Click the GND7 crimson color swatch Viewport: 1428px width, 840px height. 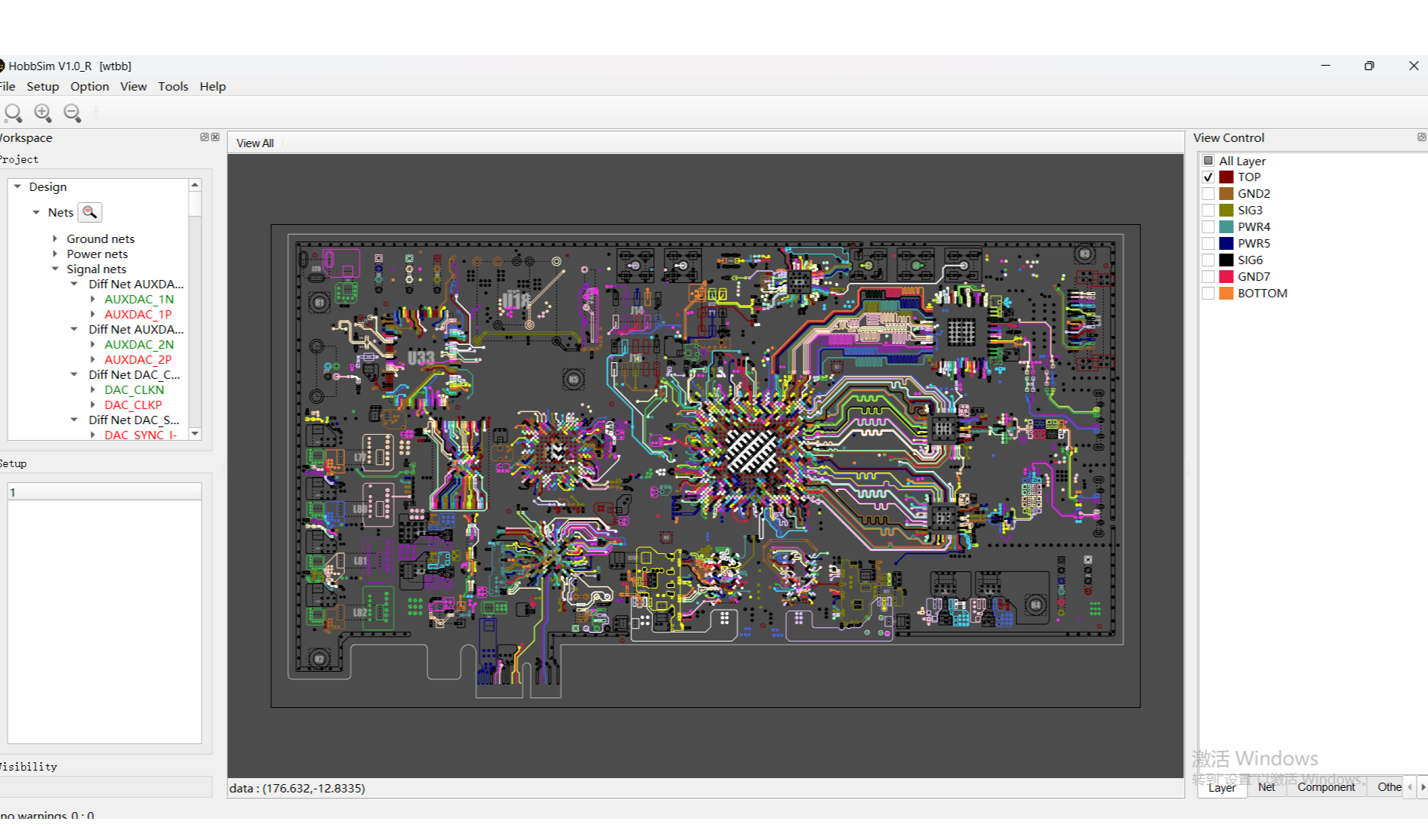coord(1226,277)
